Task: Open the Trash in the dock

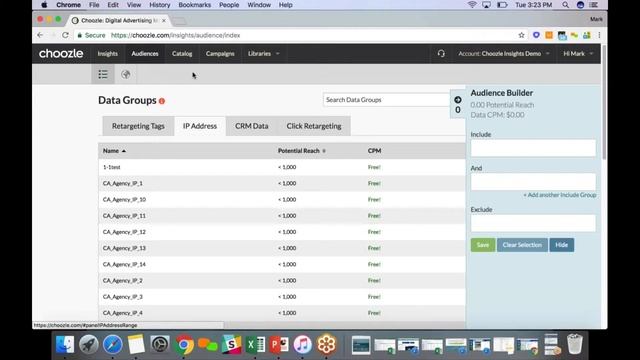Action: [x=574, y=344]
